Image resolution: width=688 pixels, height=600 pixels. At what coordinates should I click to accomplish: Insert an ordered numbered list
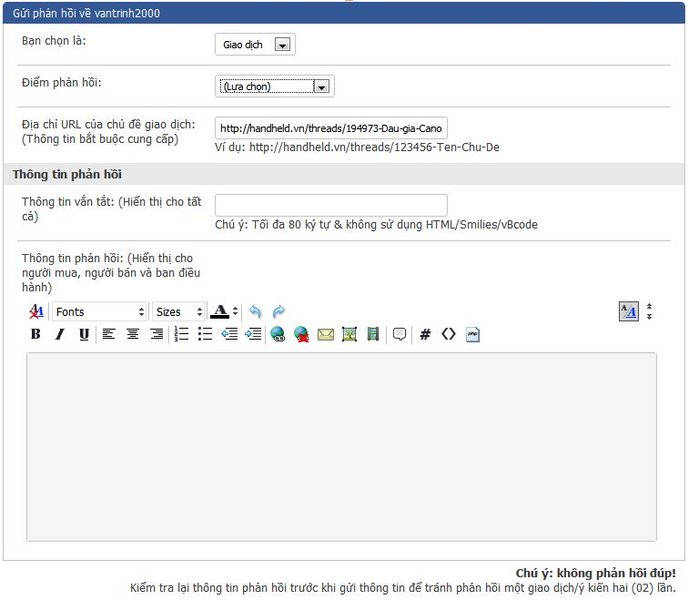pyautogui.click(x=181, y=334)
